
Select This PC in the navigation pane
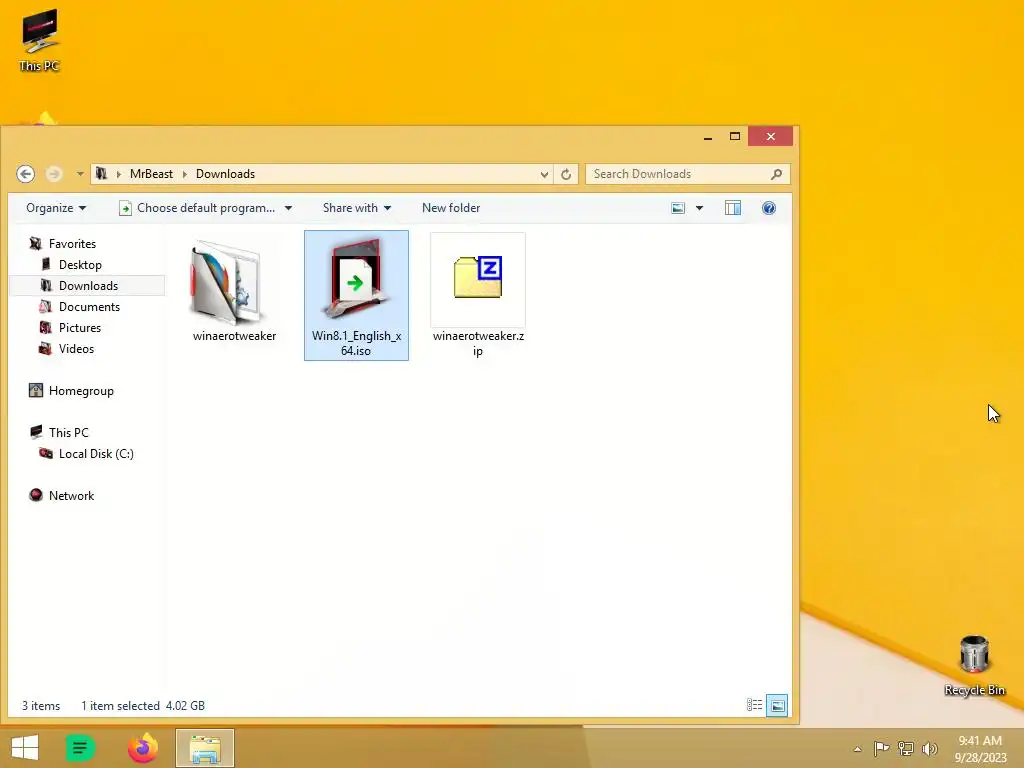[69, 432]
